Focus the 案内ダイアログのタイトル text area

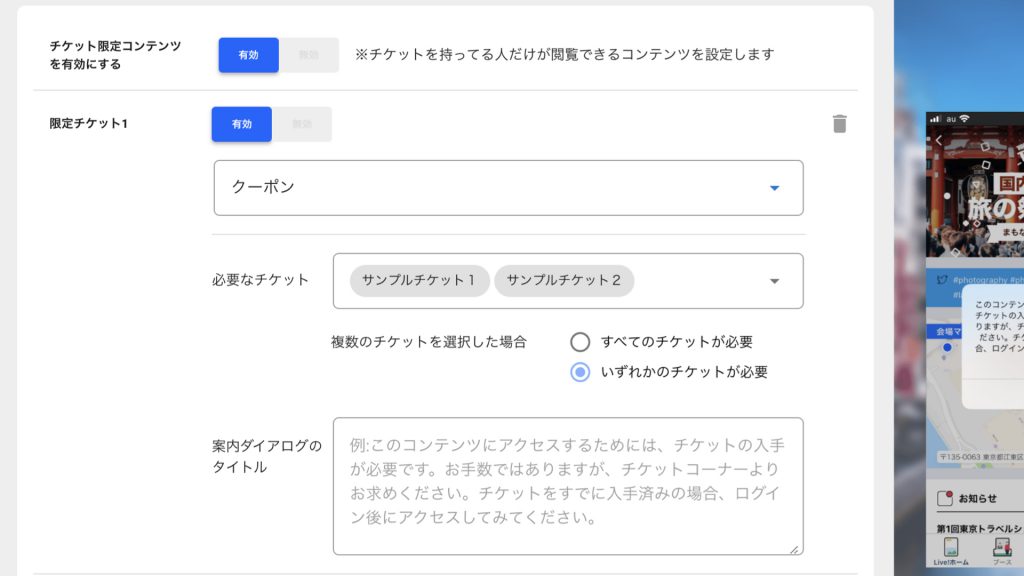[x=568, y=487]
